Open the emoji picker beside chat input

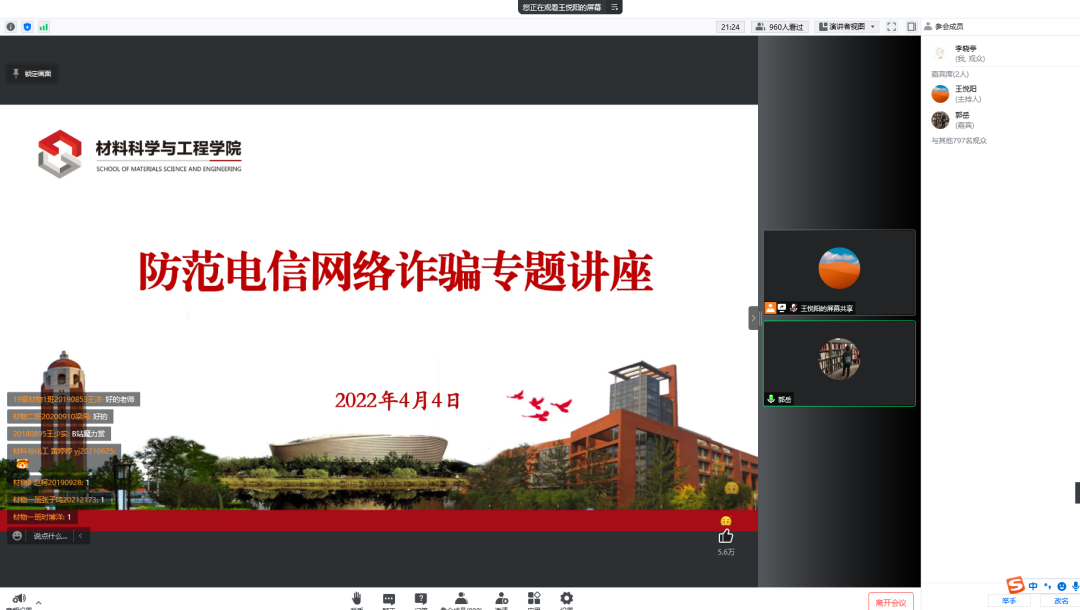click(x=17, y=536)
